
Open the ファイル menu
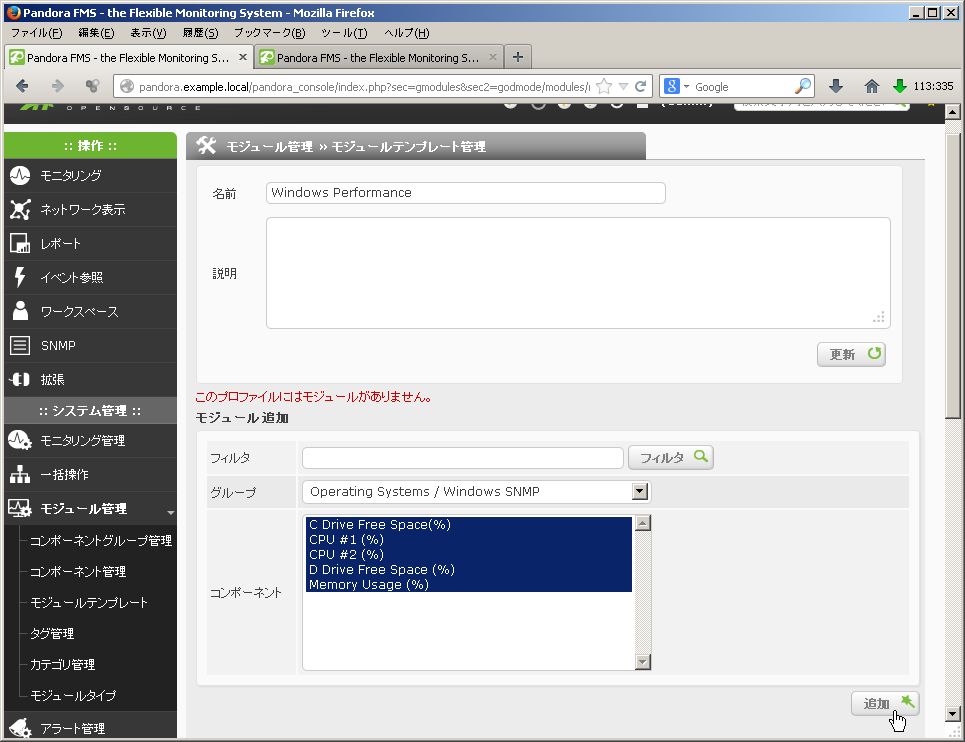(37, 33)
